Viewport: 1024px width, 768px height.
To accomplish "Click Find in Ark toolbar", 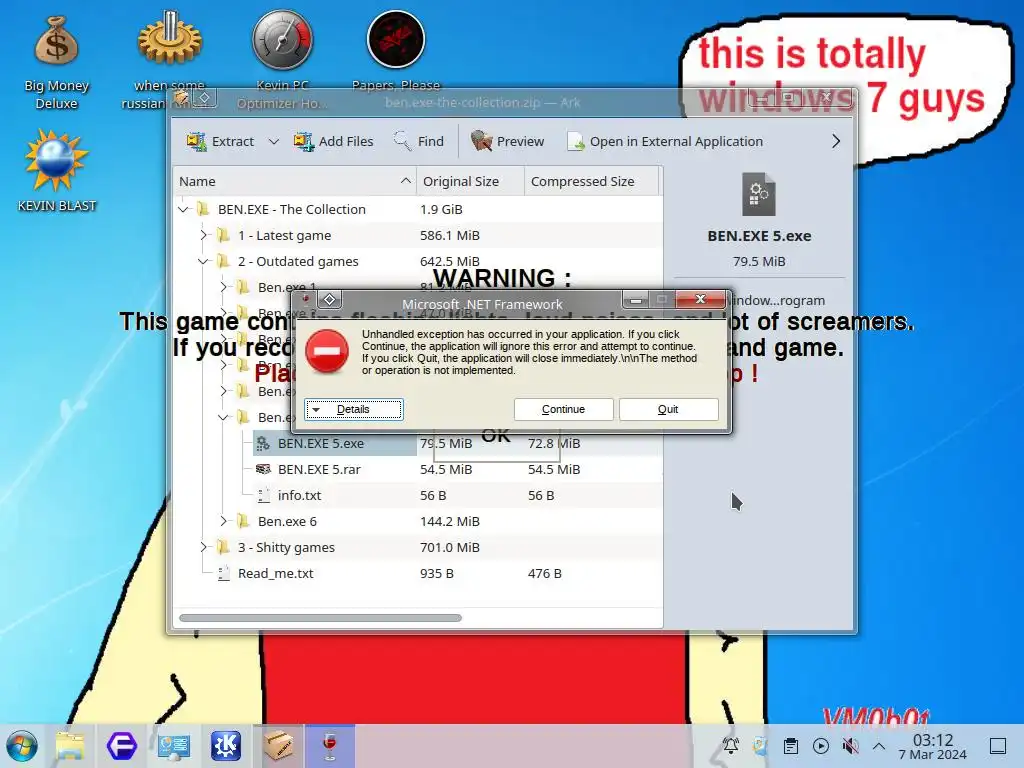I will coord(419,141).
